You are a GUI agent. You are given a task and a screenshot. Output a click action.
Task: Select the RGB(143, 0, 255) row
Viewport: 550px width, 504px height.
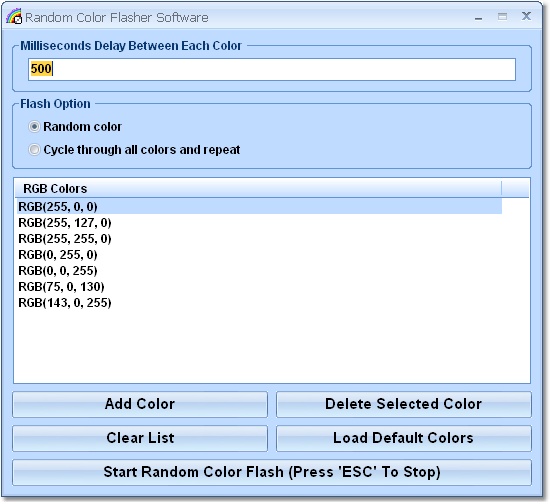click(x=259, y=303)
